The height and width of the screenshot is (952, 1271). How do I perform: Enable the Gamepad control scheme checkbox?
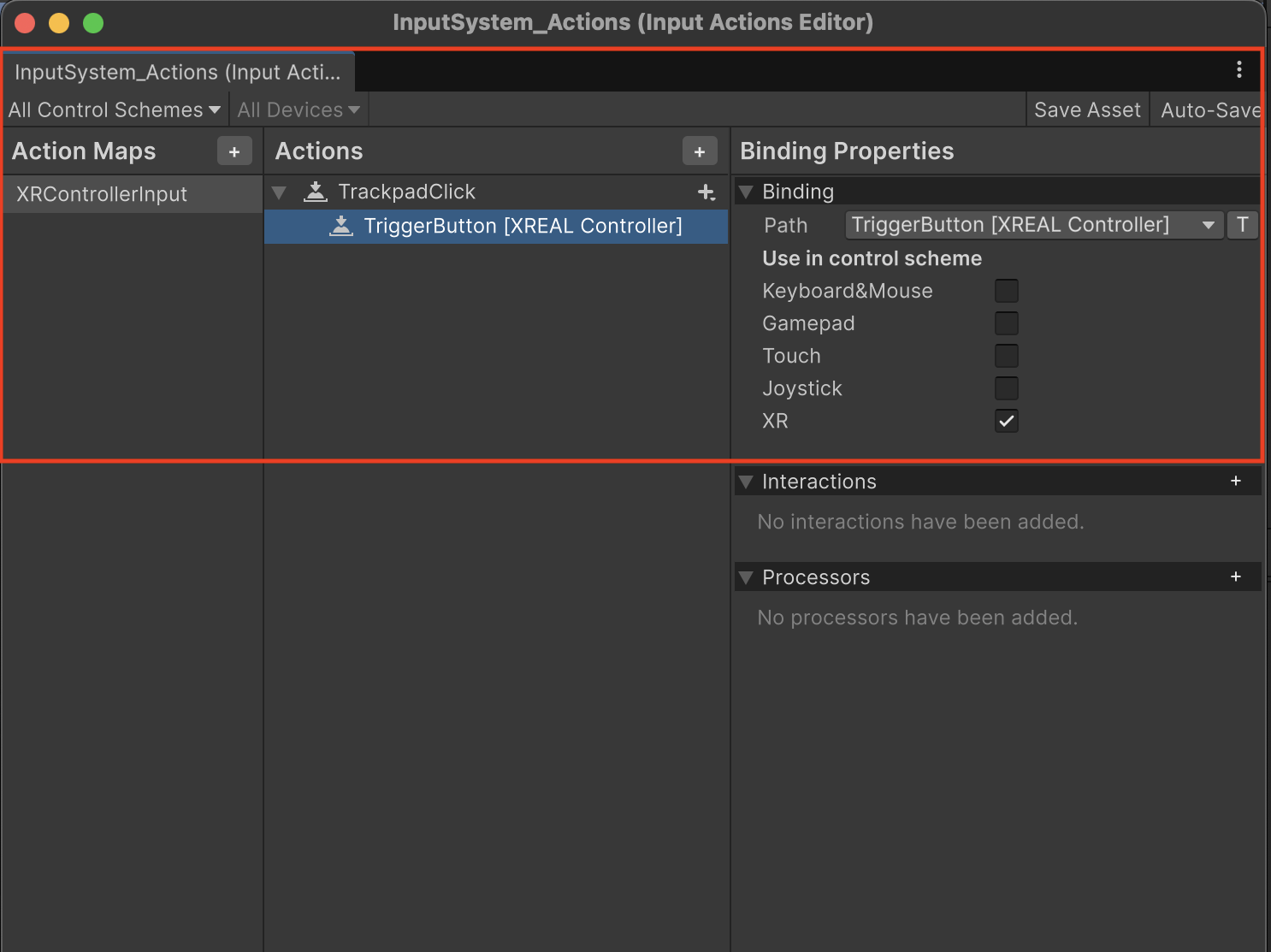tap(1006, 323)
